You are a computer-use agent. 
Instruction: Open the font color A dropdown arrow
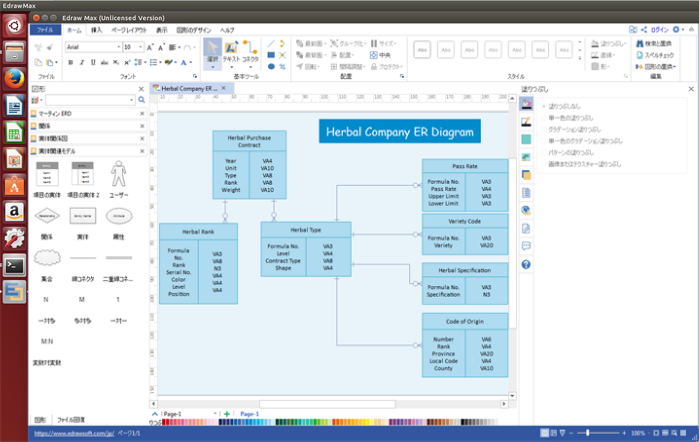[190, 62]
